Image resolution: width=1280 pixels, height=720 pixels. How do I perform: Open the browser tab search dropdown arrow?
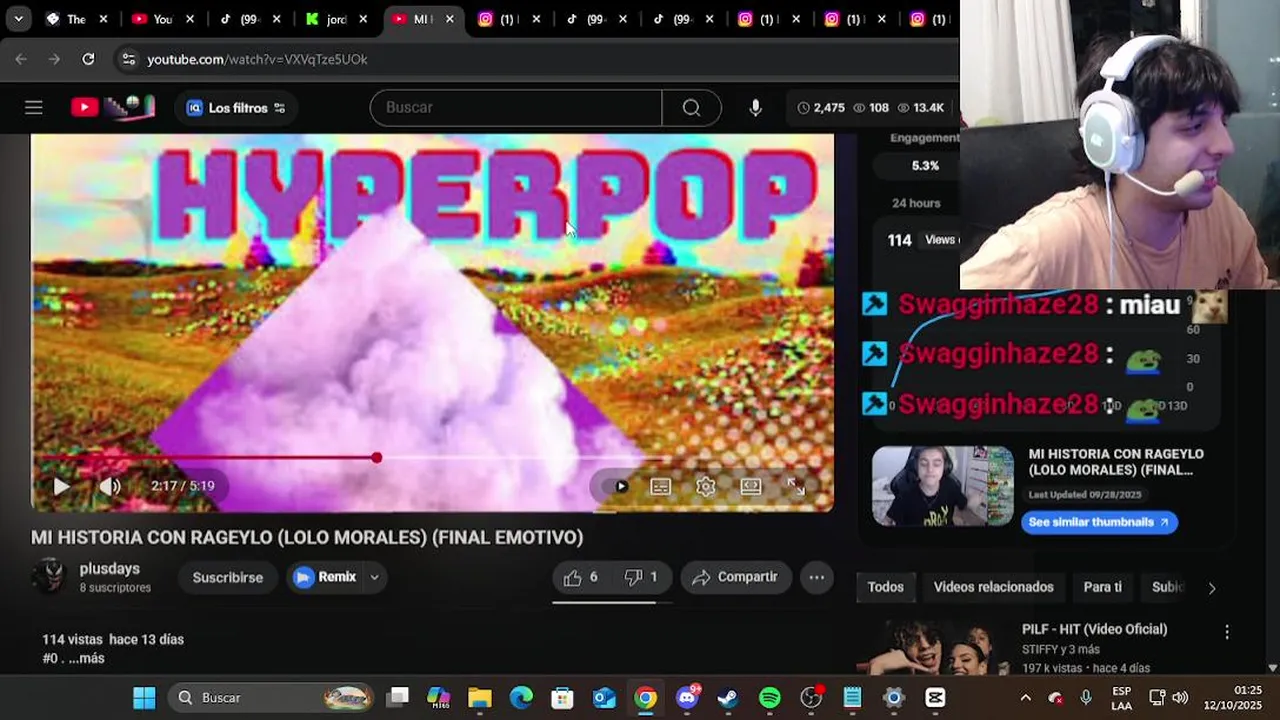(18, 19)
